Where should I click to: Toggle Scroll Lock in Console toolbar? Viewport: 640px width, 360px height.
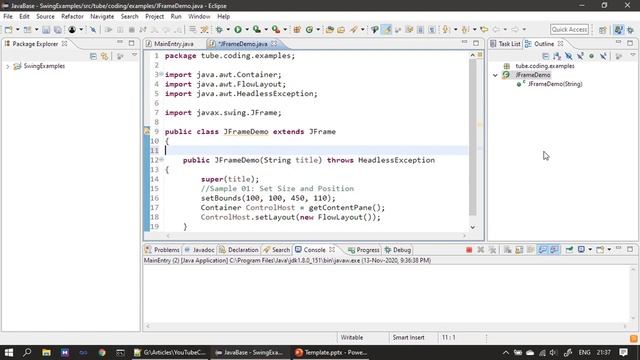pyautogui.click(x=519, y=250)
